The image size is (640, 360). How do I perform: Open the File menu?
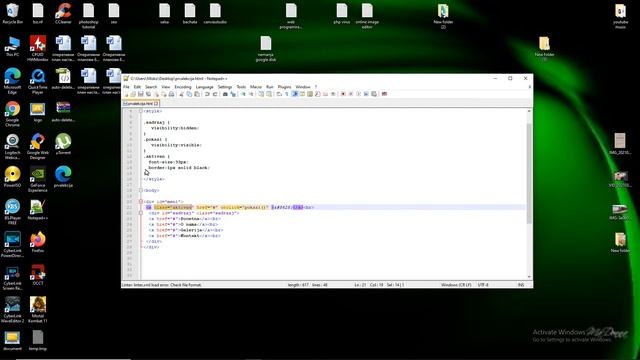coord(127,87)
